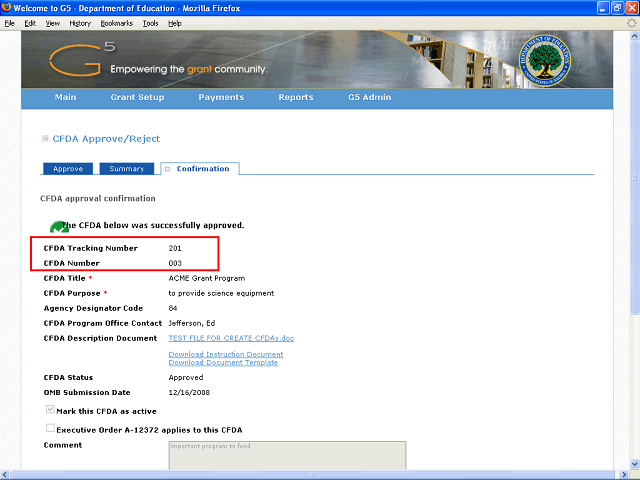640x480 pixels.
Task: Click Download Document Template link
Action: 223,362
